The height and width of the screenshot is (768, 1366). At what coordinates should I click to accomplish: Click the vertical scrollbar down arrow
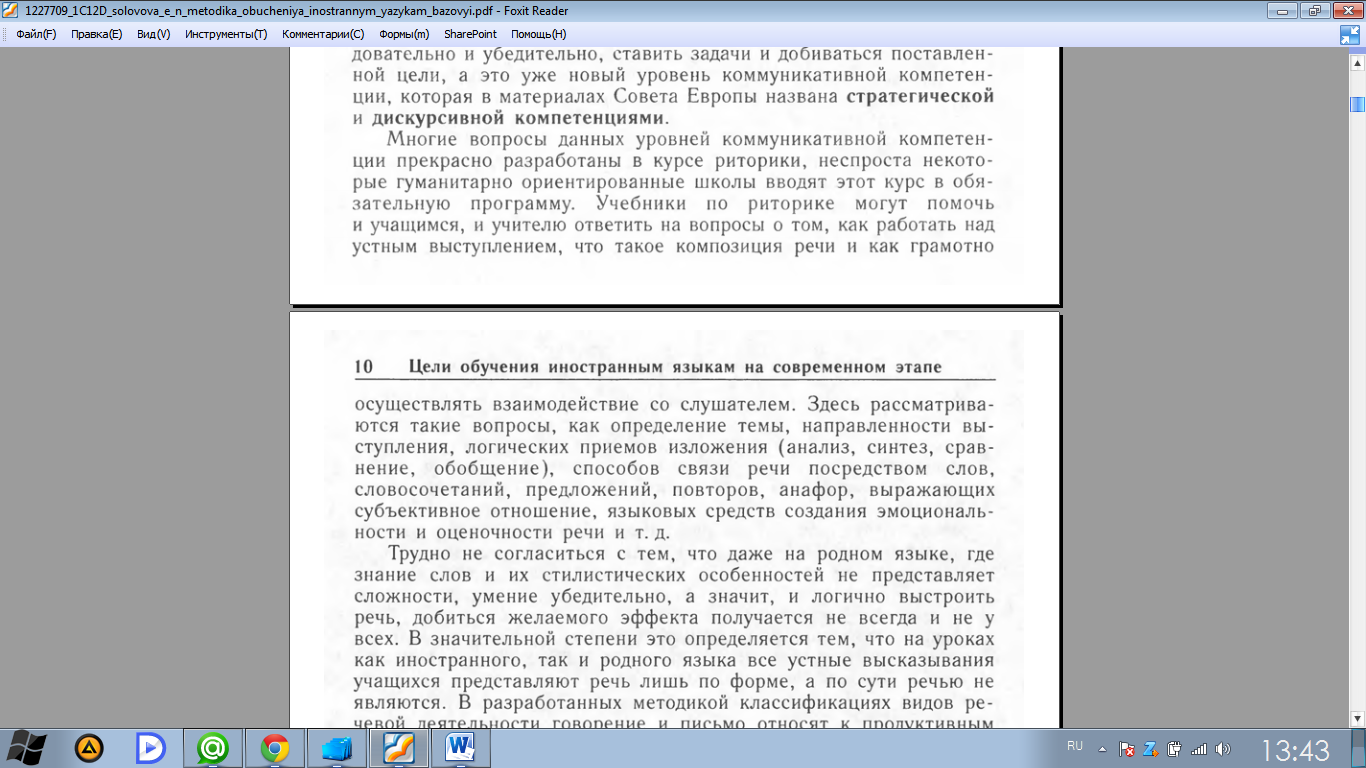pos(1357,718)
